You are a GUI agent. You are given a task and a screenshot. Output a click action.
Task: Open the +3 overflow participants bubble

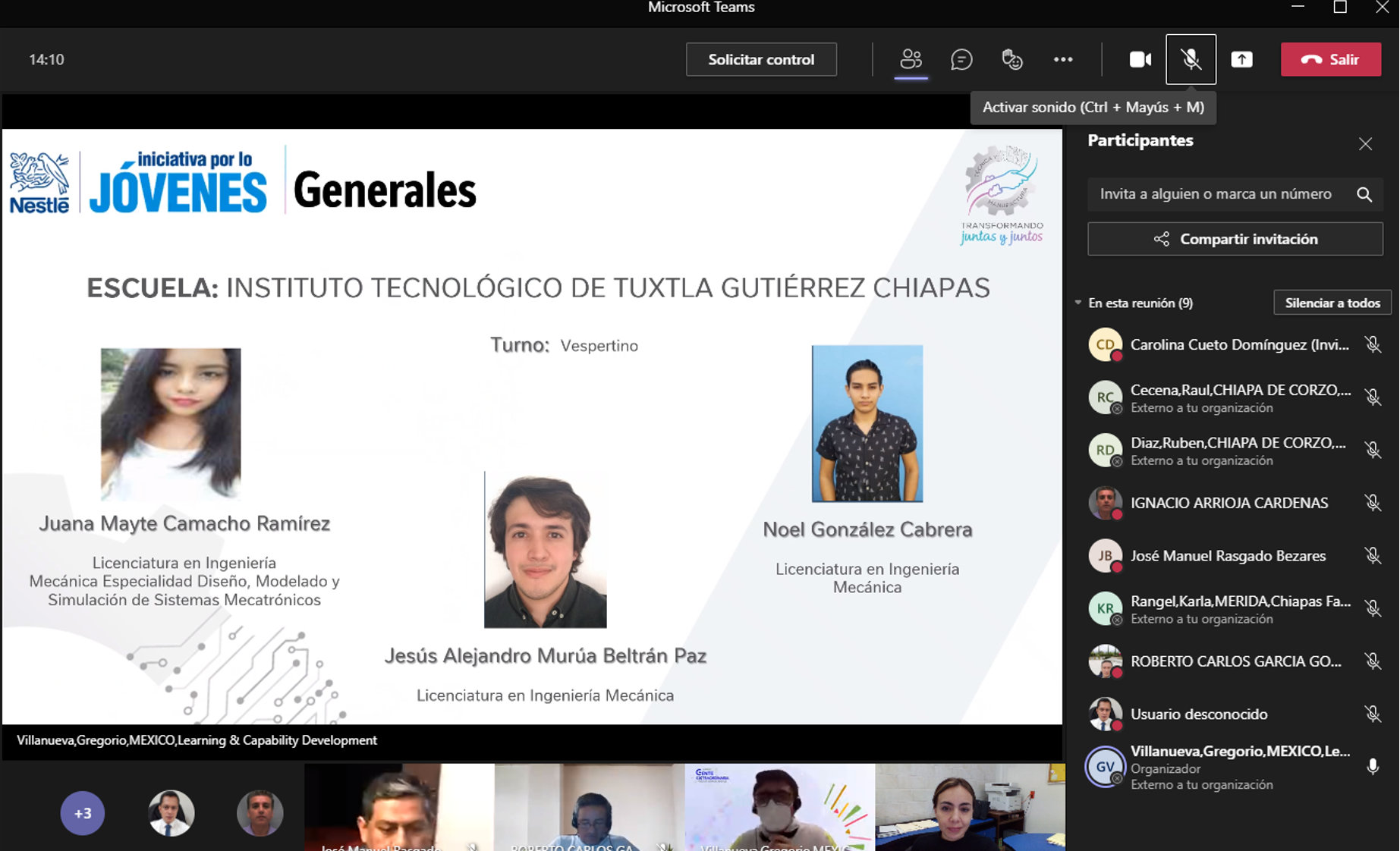(82, 813)
